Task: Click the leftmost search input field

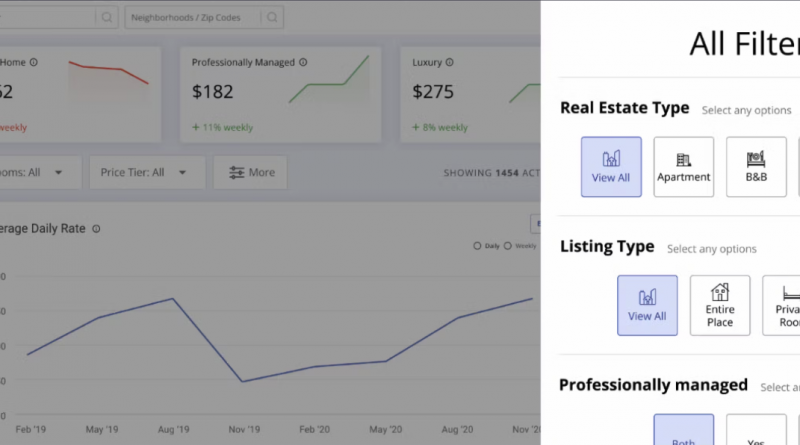Action: tap(59, 17)
